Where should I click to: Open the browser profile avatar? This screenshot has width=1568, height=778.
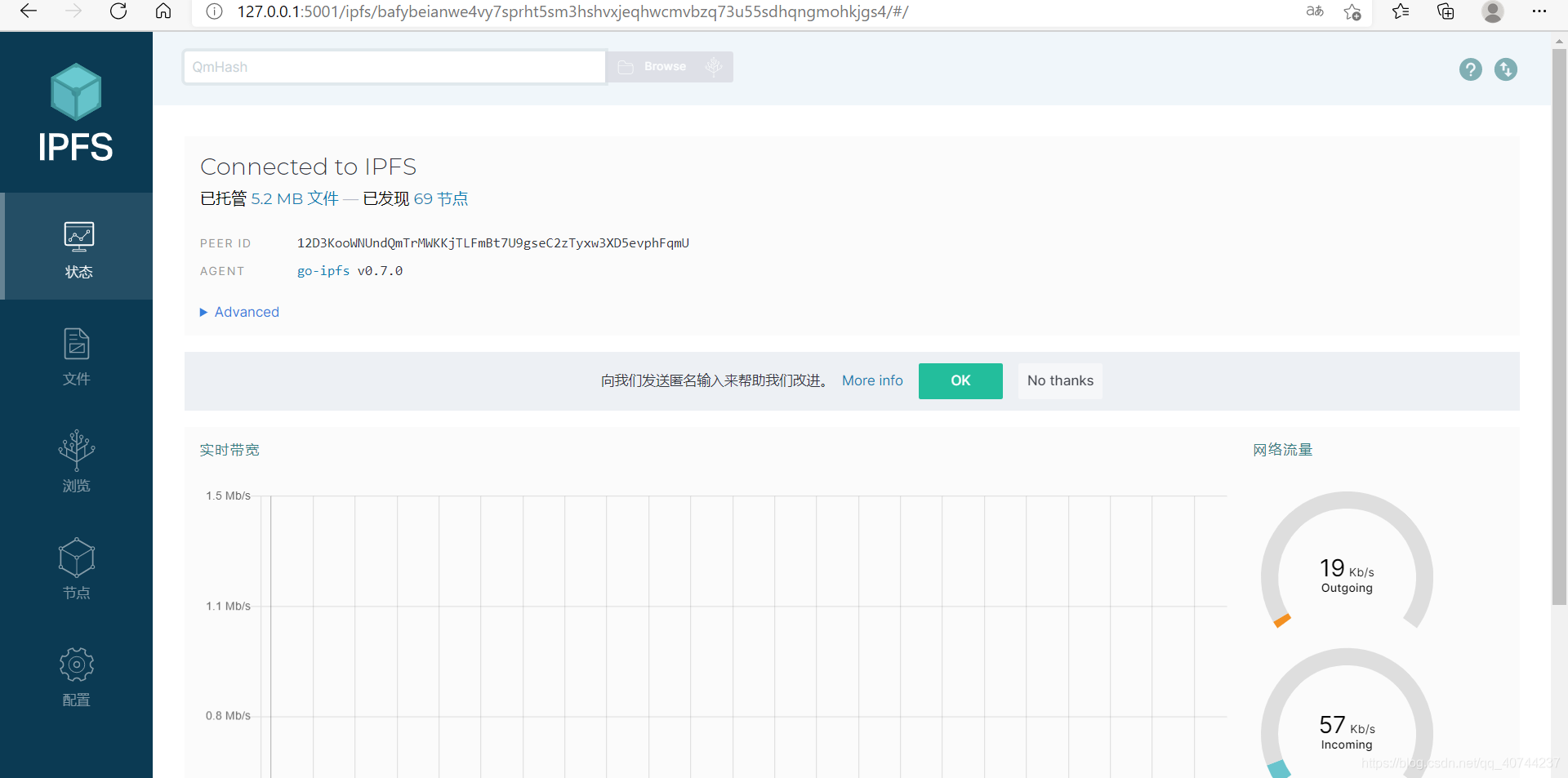point(1493,11)
